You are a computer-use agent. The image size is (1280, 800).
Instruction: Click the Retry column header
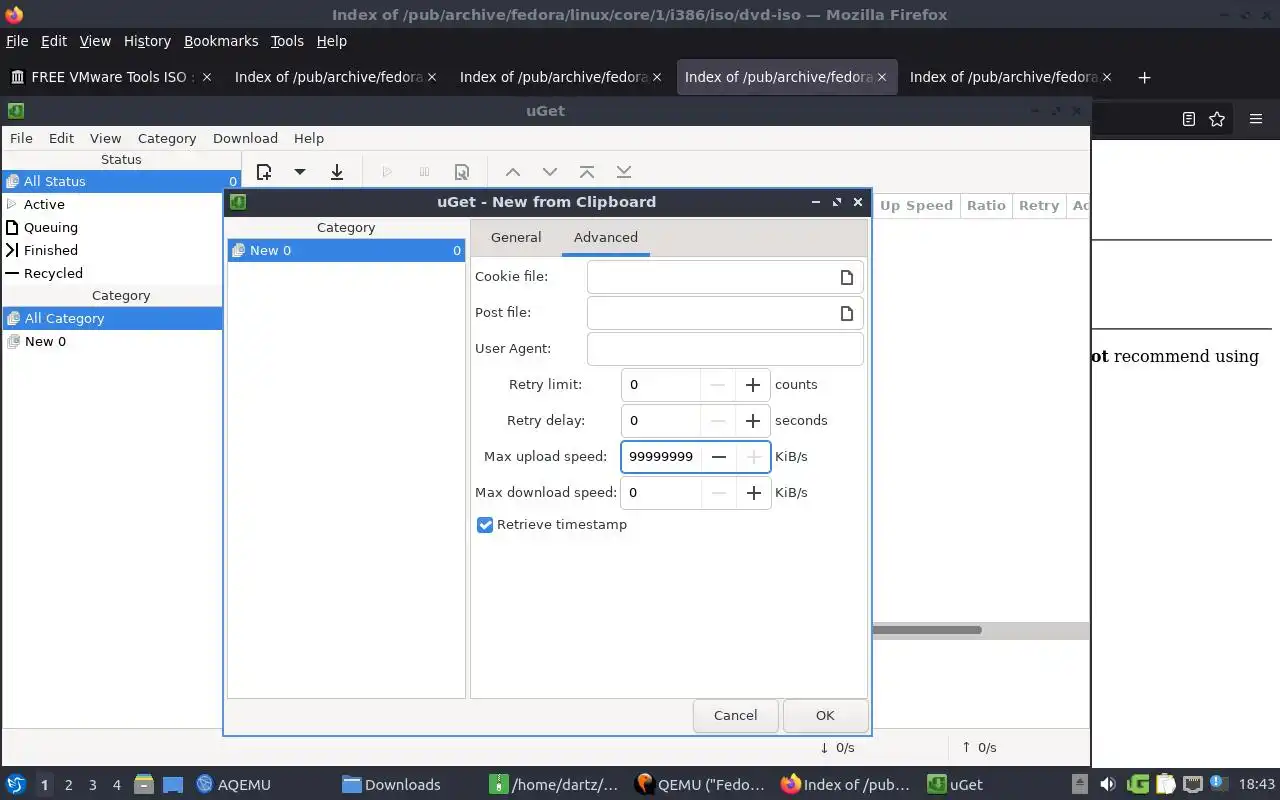[1038, 205]
